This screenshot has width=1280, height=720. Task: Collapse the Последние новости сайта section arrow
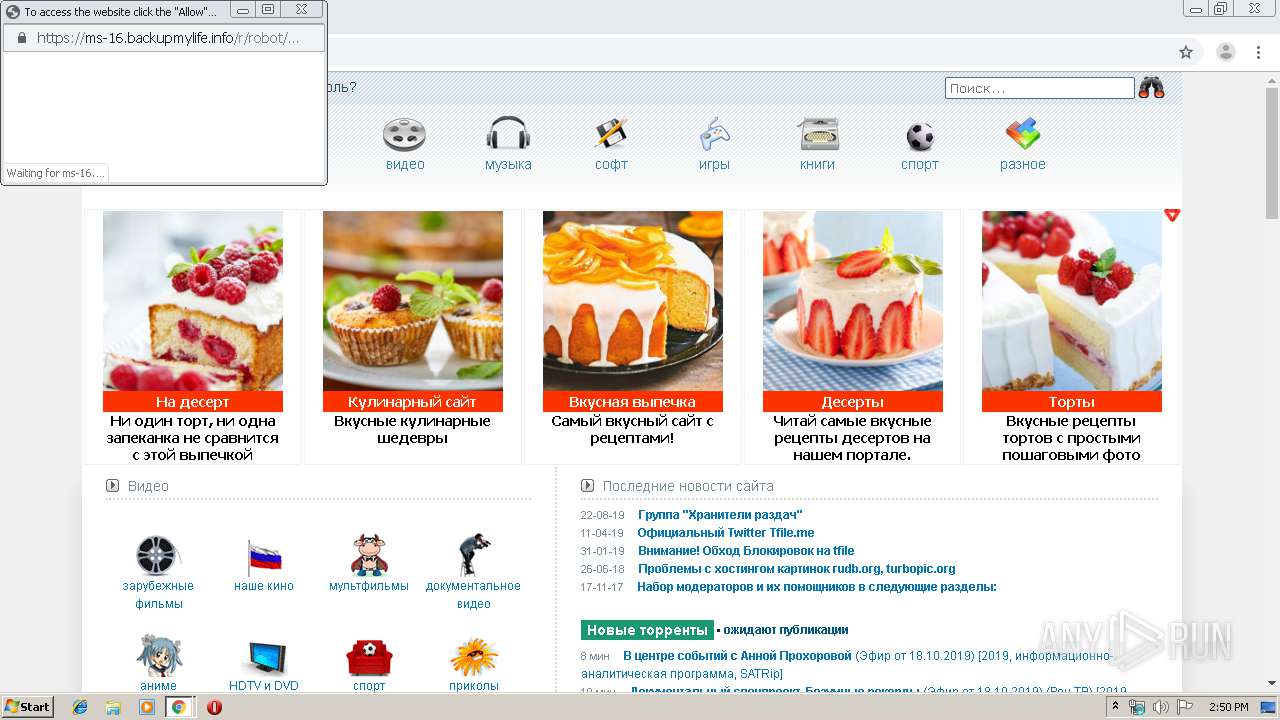[588, 486]
